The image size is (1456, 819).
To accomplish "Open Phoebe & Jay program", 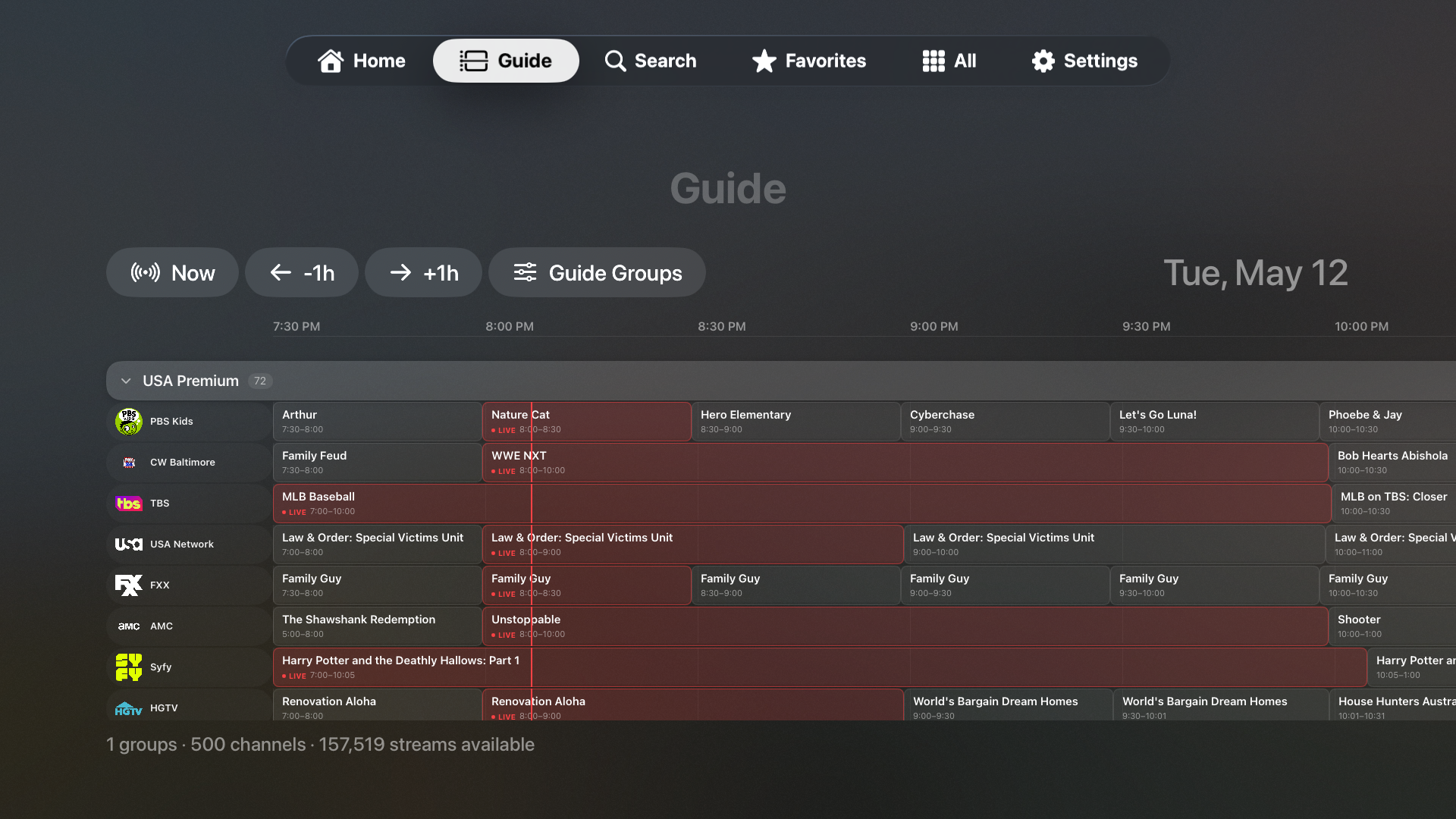I will [x=1388, y=422].
